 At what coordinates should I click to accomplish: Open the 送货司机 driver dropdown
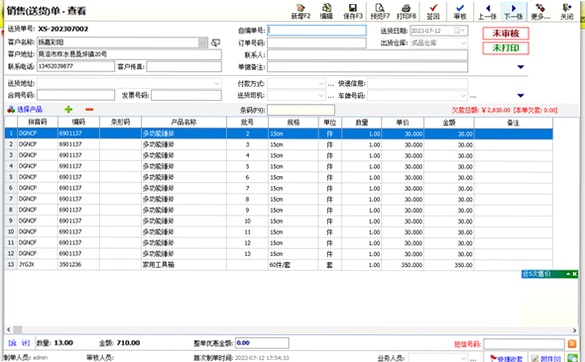click(321, 96)
